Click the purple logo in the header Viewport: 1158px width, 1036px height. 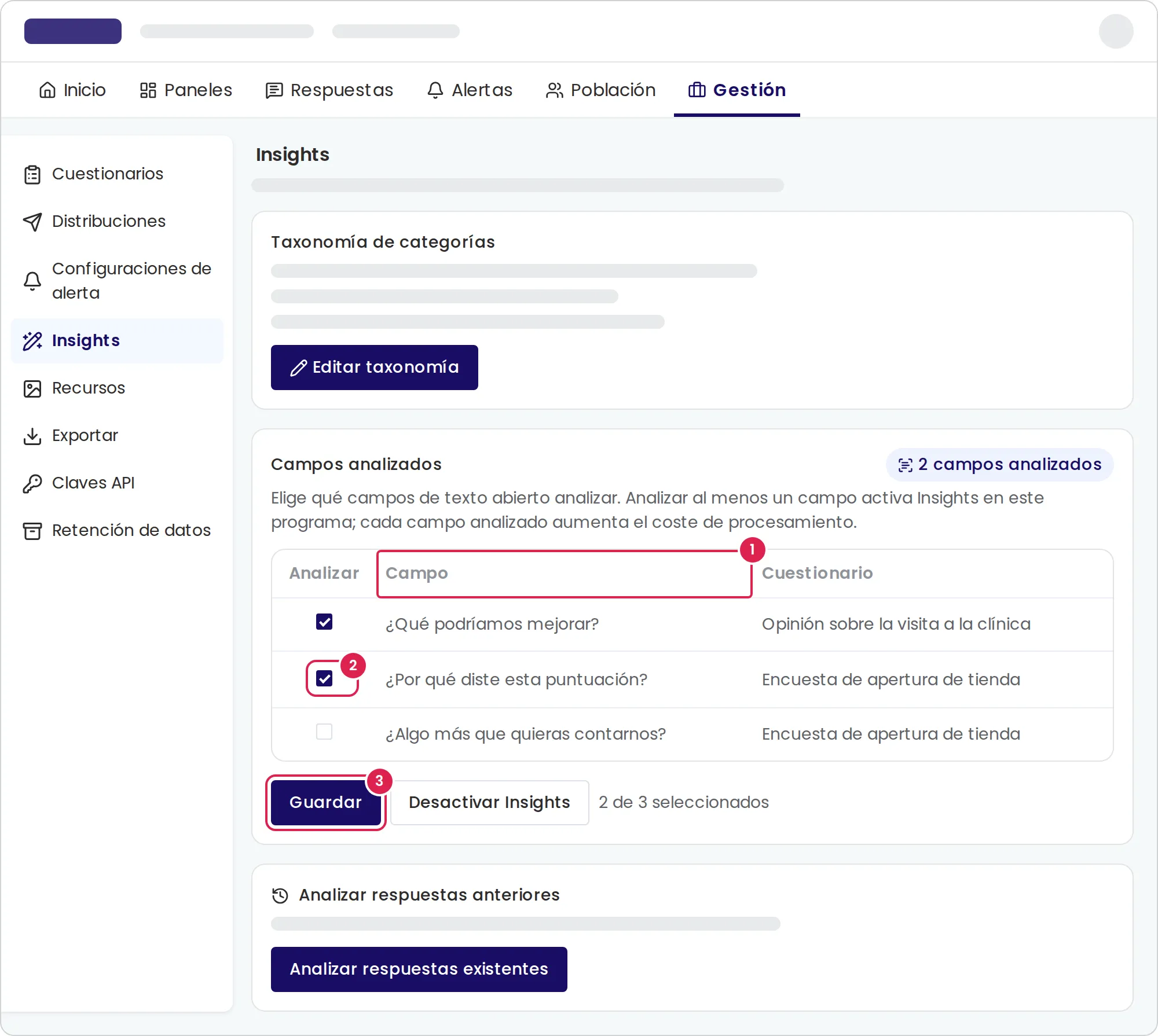[73, 31]
